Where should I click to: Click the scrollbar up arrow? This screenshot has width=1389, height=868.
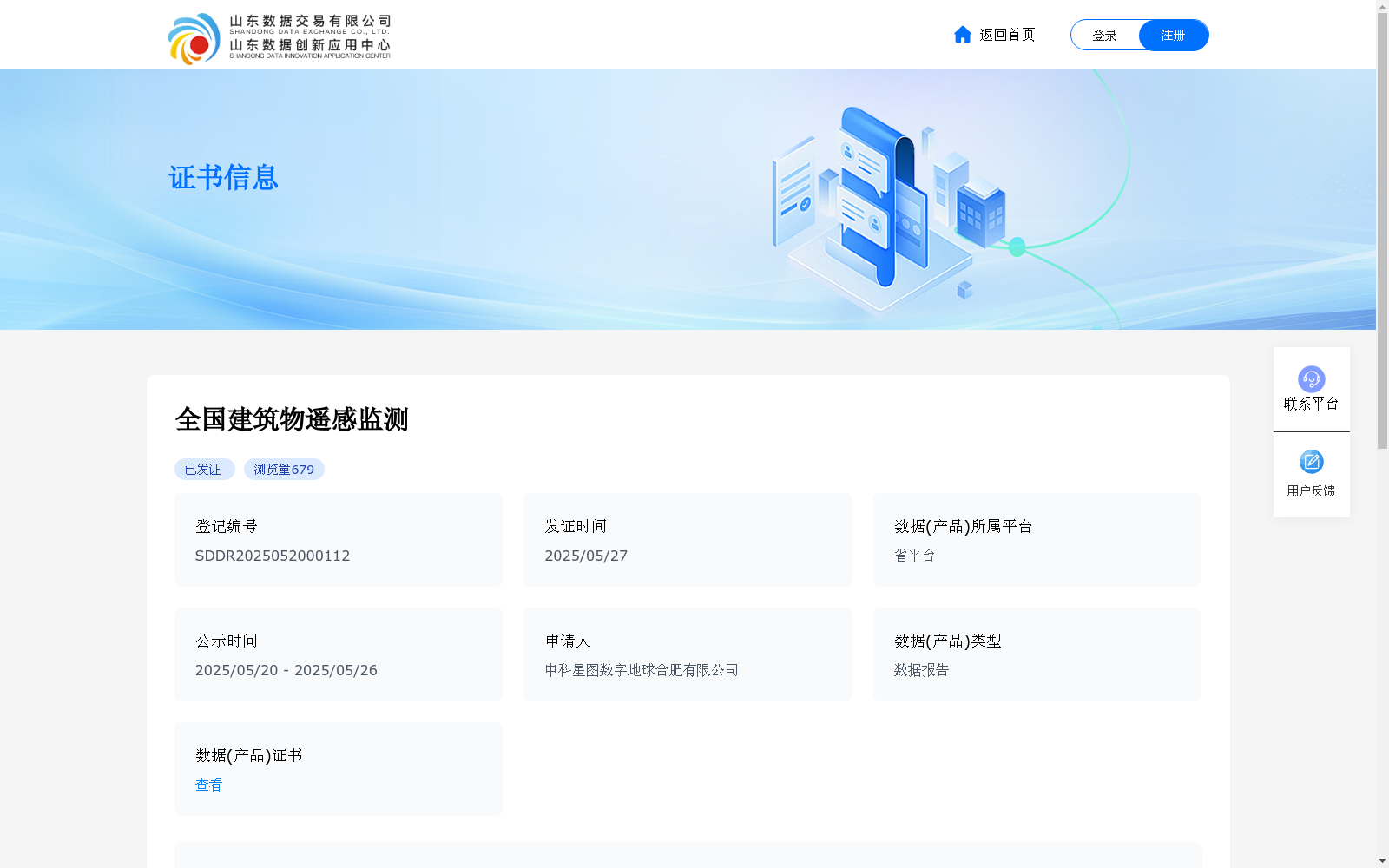[1382, 6]
